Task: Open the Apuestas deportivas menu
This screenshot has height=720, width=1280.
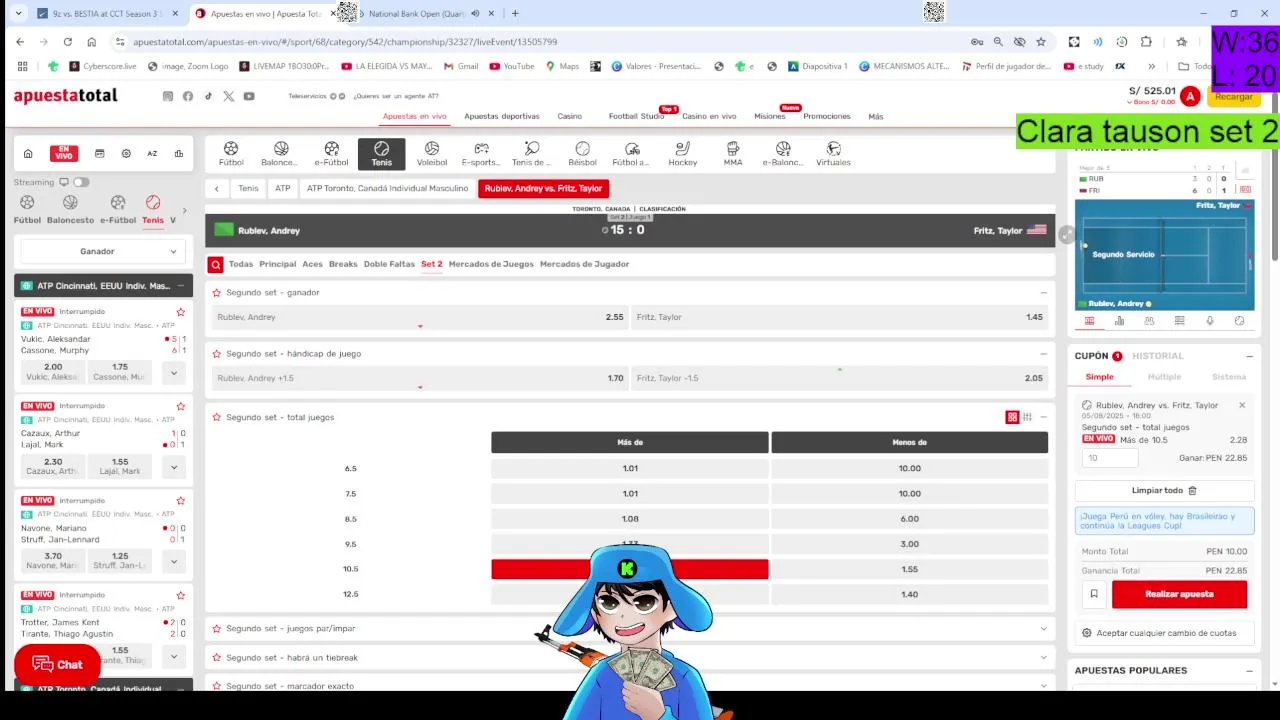Action: [x=502, y=116]
